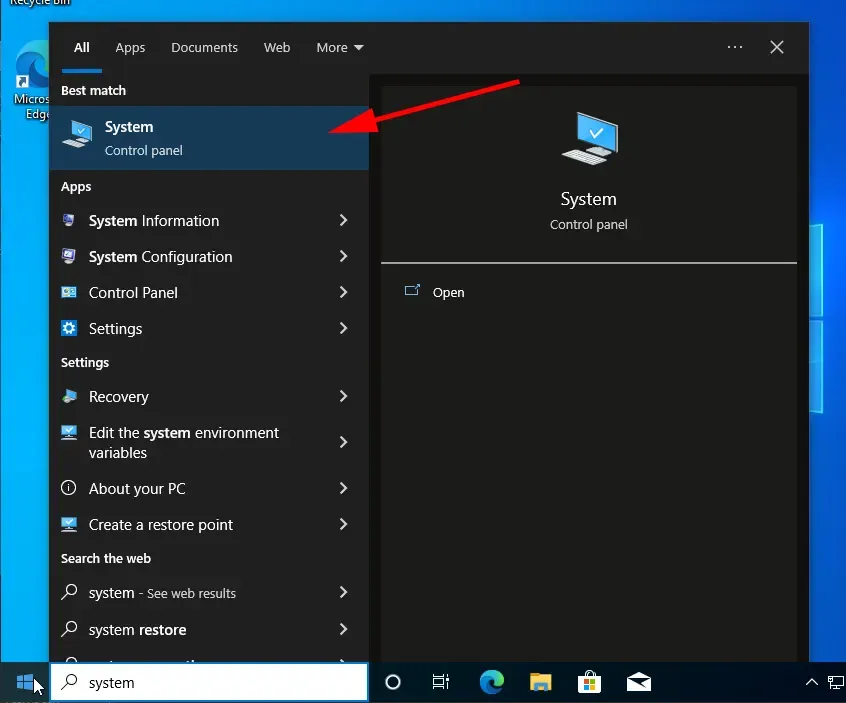Expand the System Information result chevron
The width and height of the screenshot is (846, 703).
(x=343, y=220)
